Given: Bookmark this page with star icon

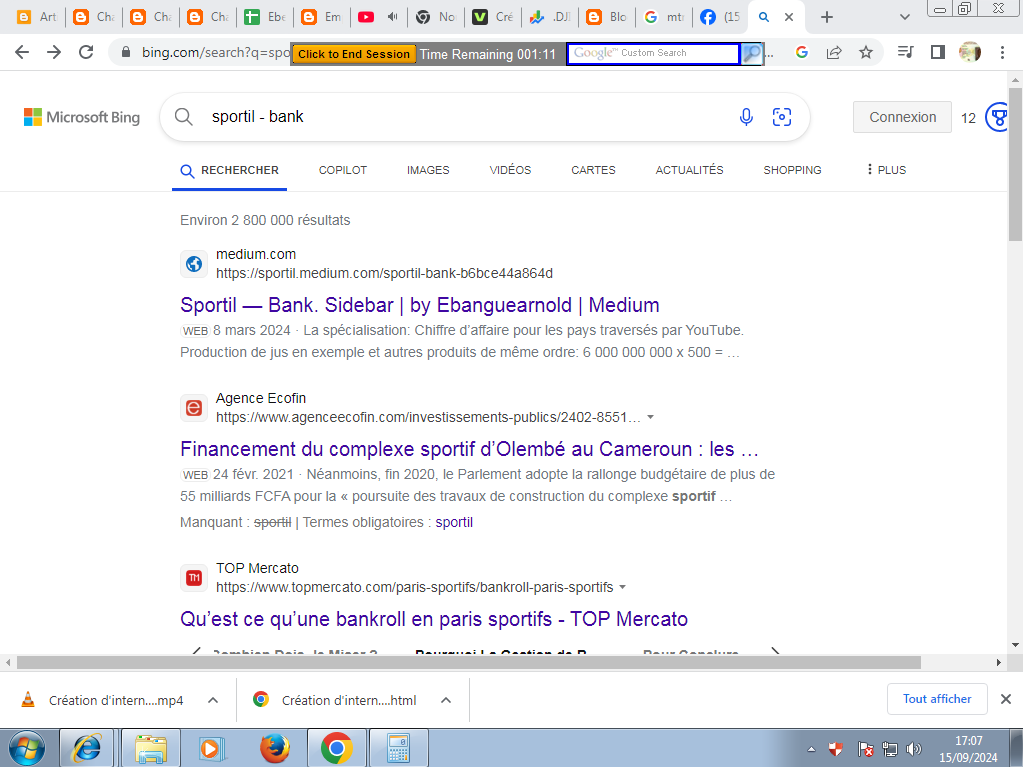Looking at the screenshot, I should tap(865, 52).
